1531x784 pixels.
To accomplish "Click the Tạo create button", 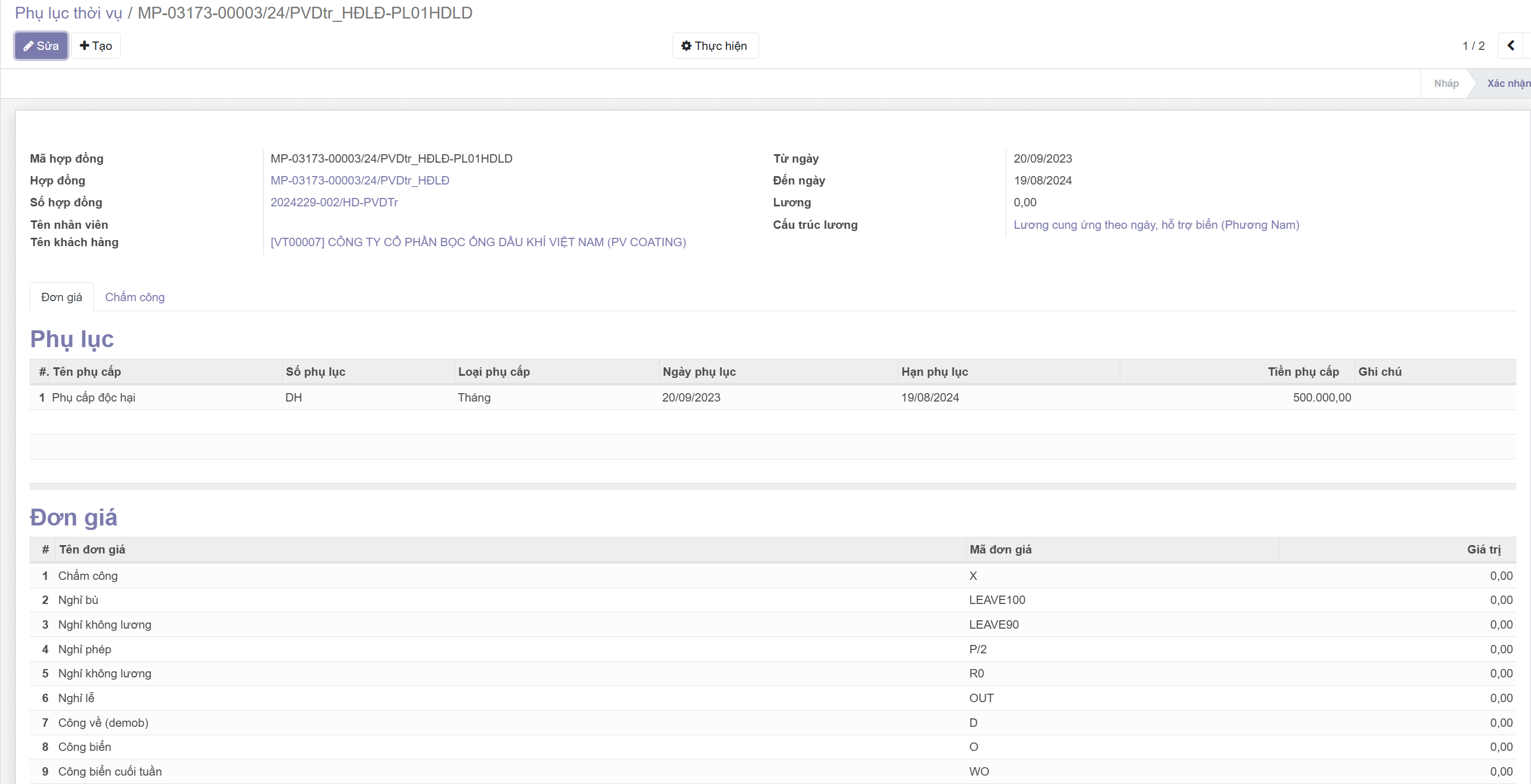I will coord(96,46).
